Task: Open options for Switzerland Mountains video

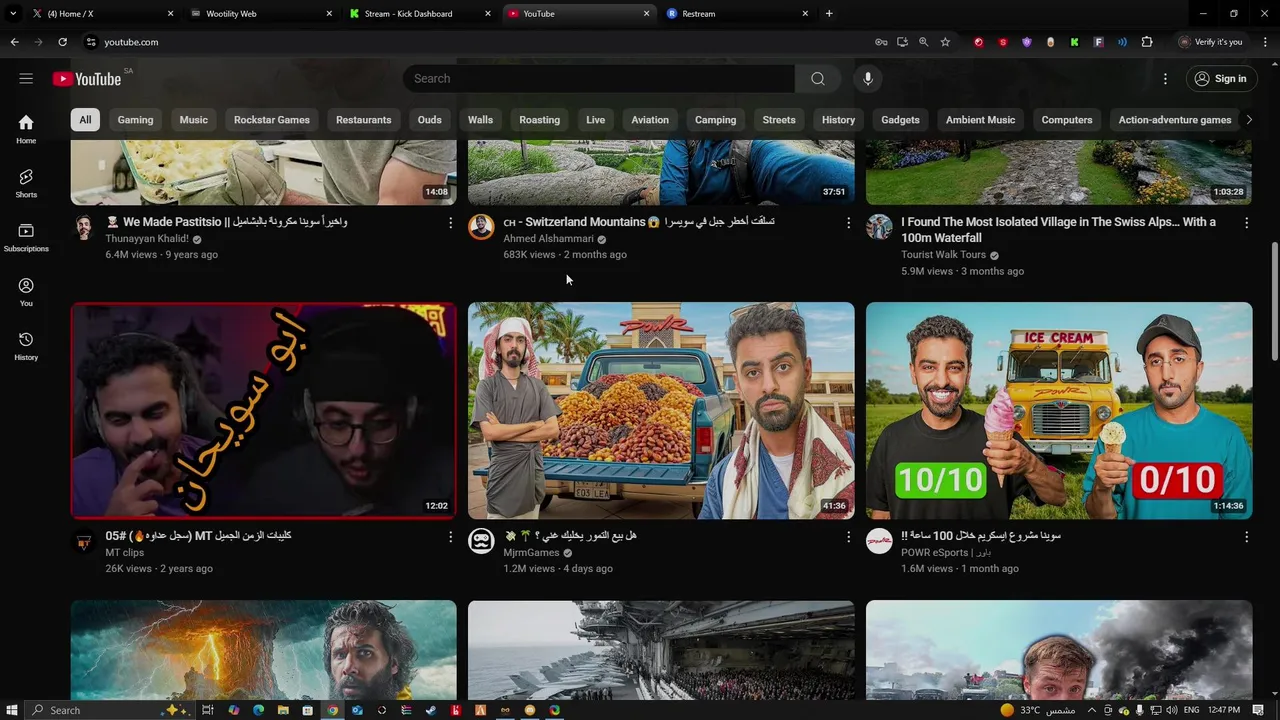Action: [848, 223]
